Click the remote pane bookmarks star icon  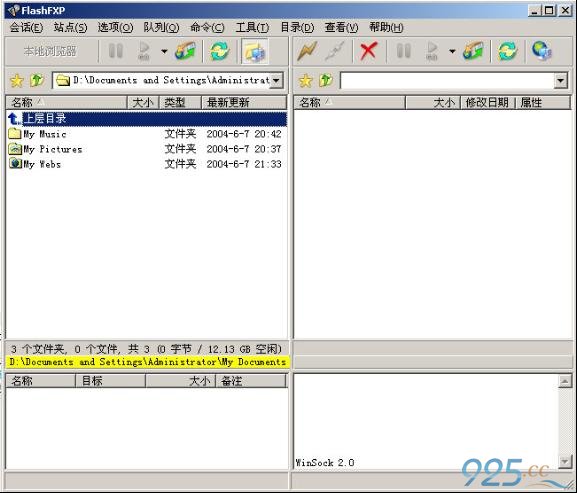[305, 80]
